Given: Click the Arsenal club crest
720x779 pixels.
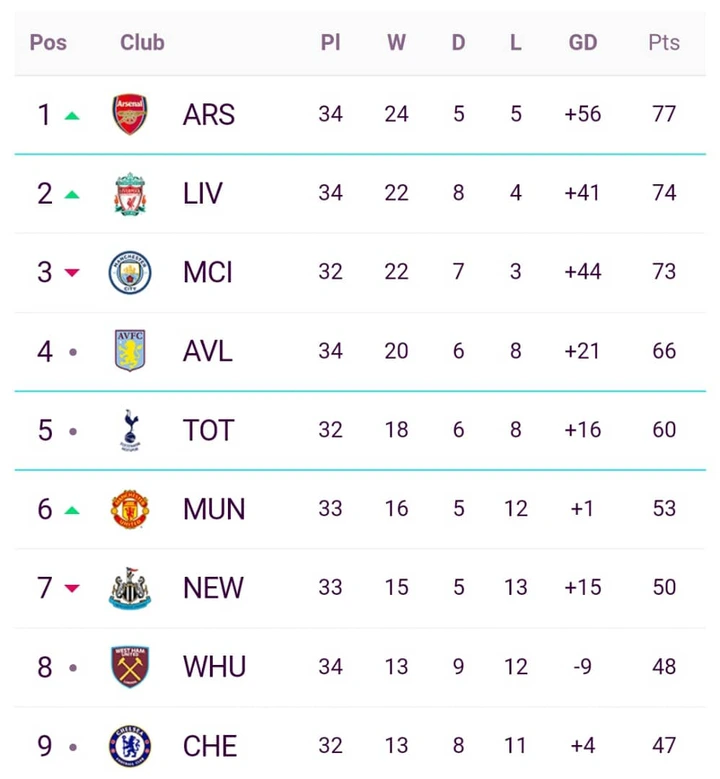Looking at the screenshot, I should point(130,114).
